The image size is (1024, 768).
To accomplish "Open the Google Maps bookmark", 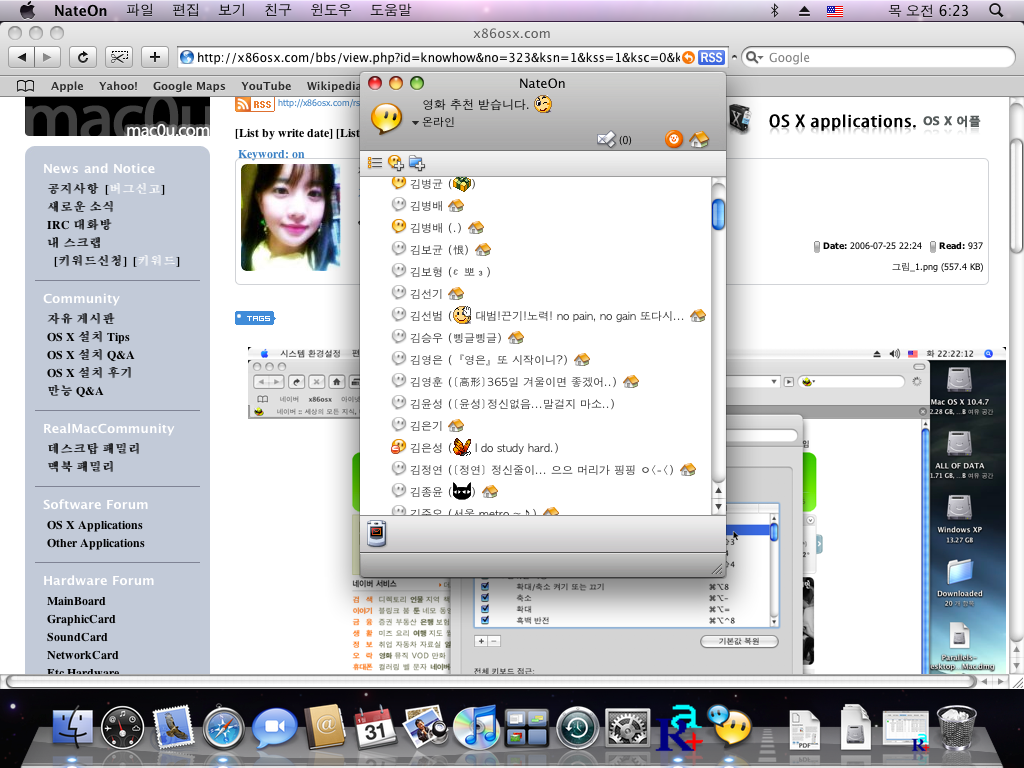I will 189,86.
